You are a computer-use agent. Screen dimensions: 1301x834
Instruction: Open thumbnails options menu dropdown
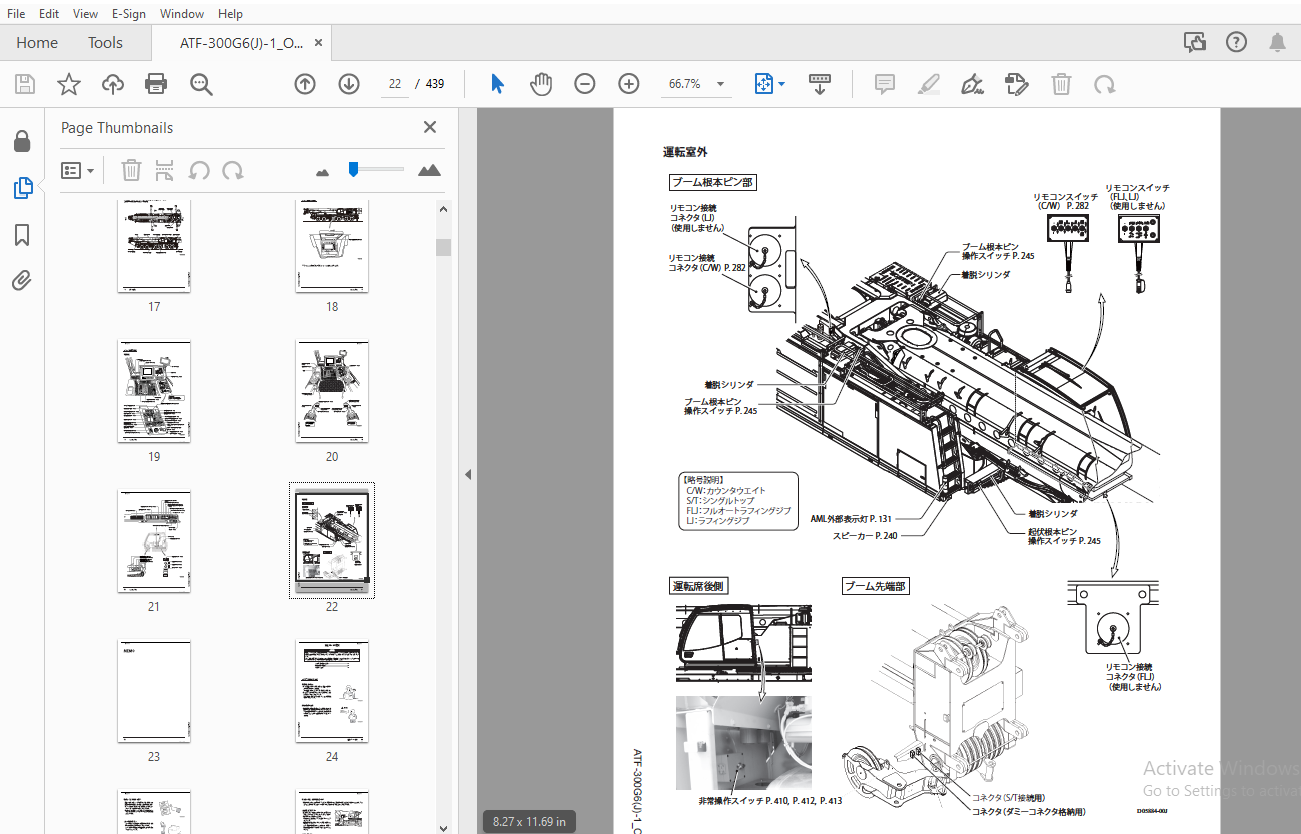click(x=77, y=170)
